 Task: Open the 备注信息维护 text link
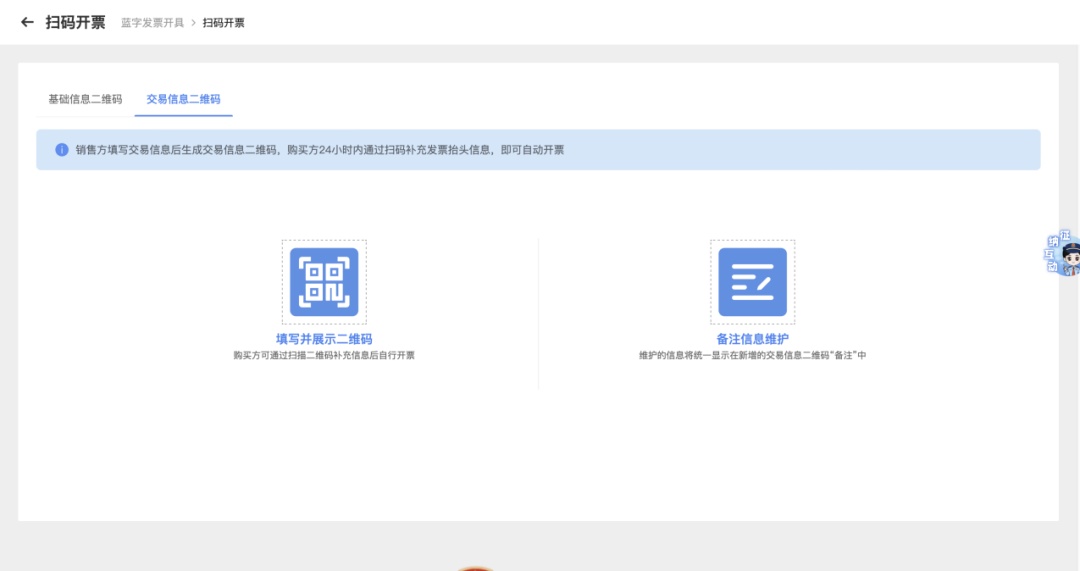click(752, 339)
